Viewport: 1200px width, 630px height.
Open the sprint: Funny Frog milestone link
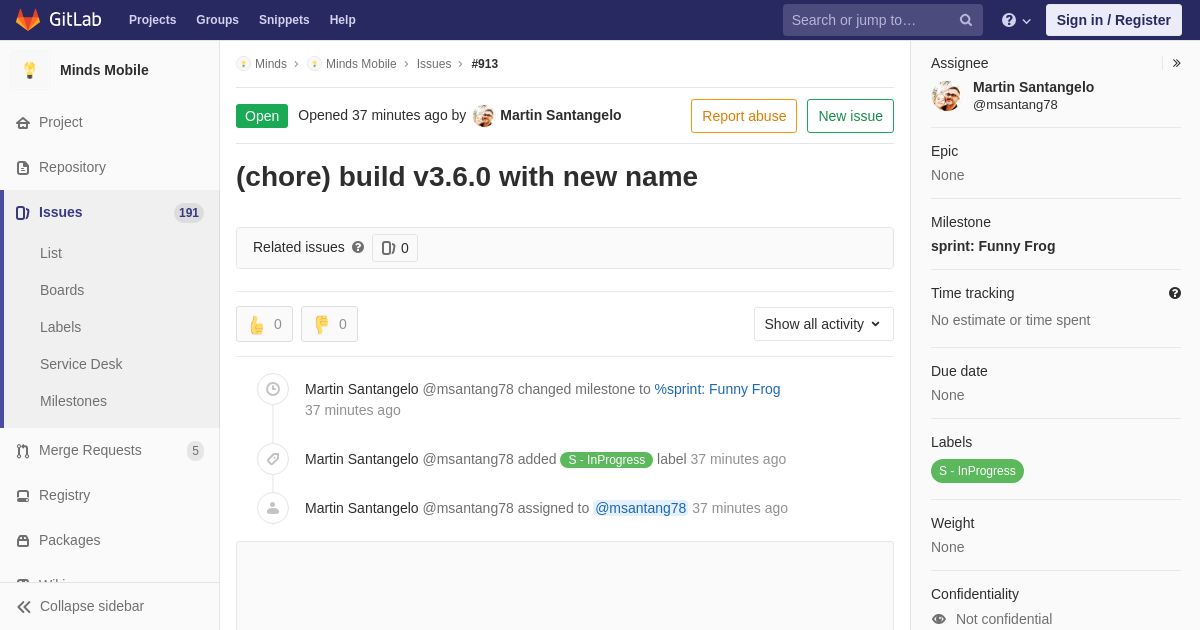pyautogui.click(x=717, y=389)
